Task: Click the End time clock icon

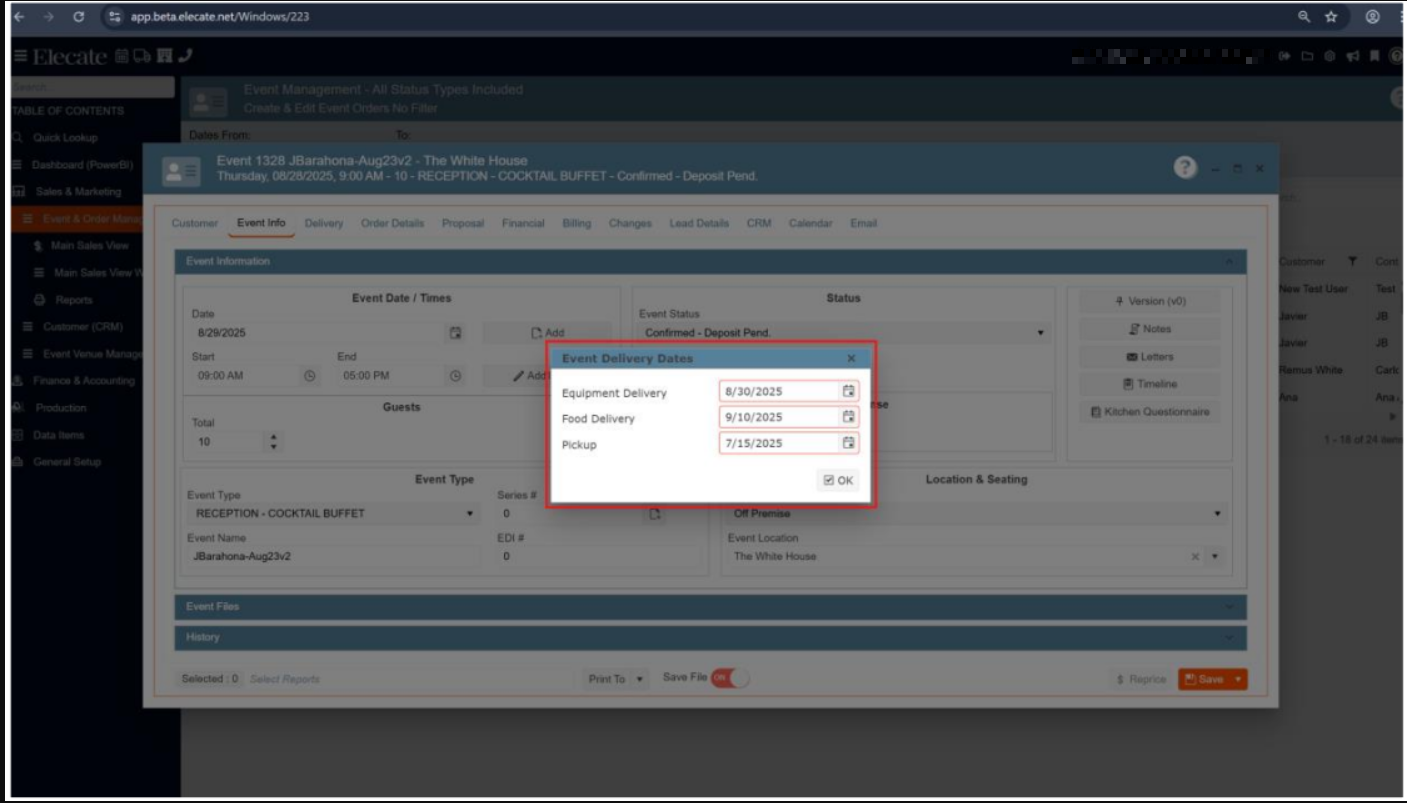Action: coord(455,376)
